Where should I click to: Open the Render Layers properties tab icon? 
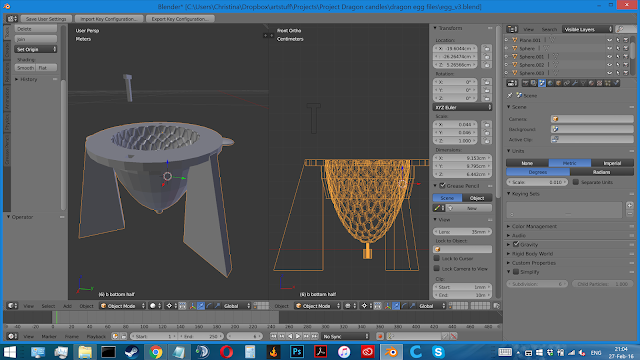tap(533, 83)
